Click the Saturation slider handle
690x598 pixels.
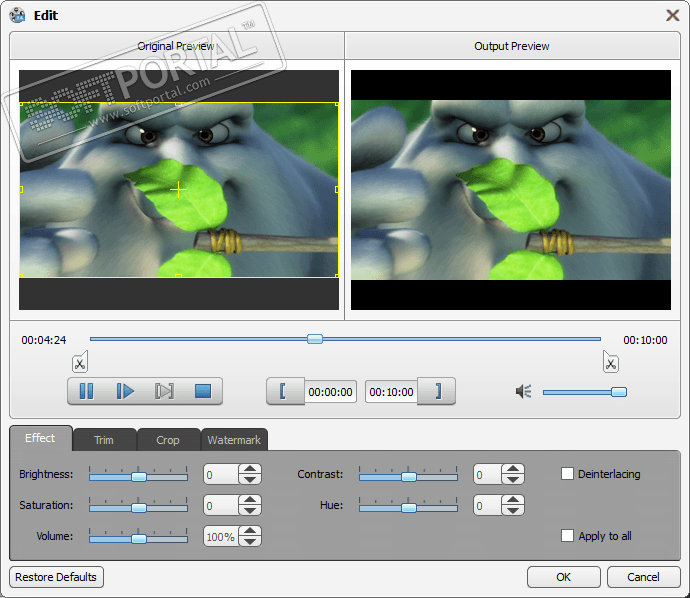(x=139, y=508)
